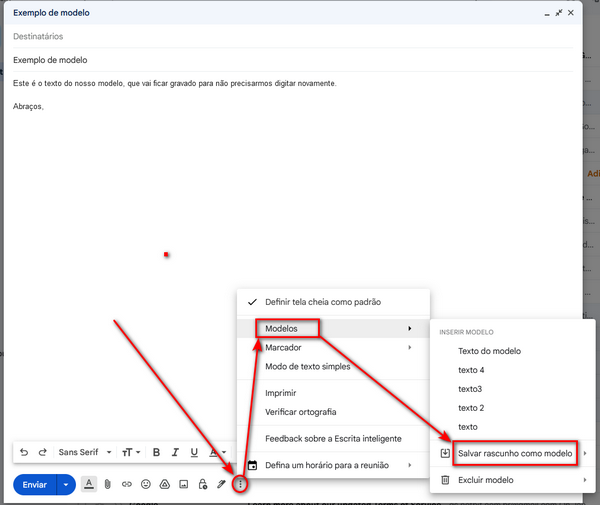Open the text color picker

point(218,452)
